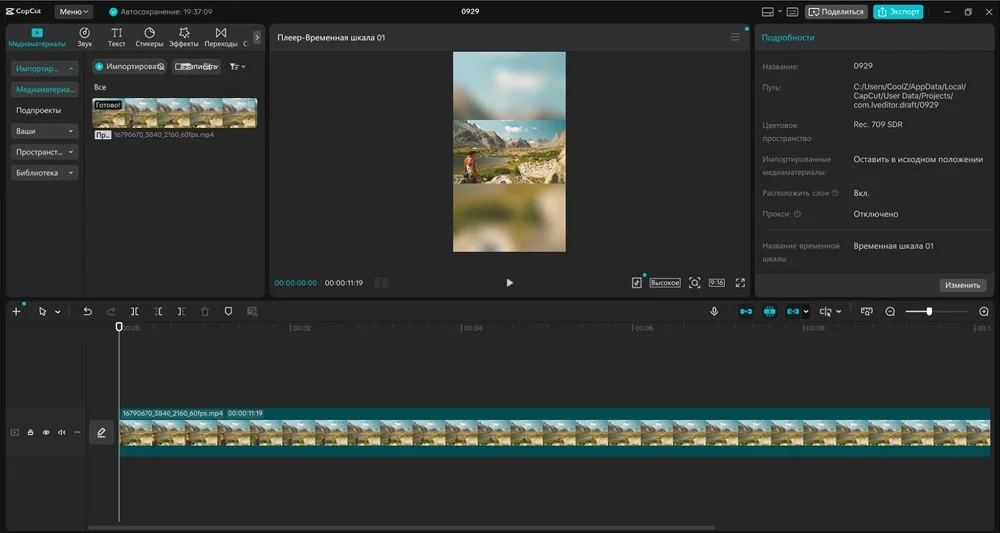Click the Импортировать button

129,66
